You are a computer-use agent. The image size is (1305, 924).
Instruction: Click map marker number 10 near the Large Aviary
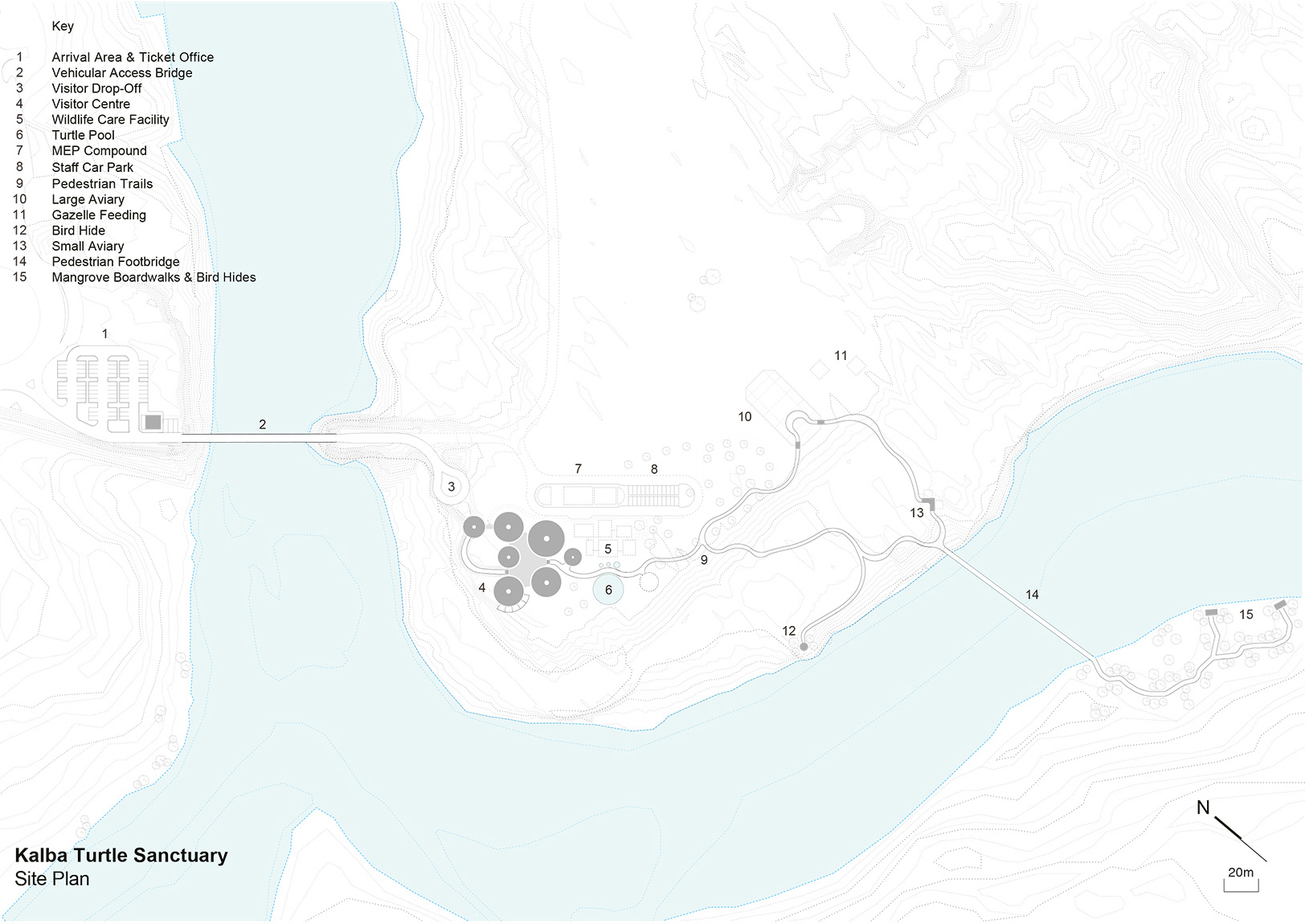point(745,416)
